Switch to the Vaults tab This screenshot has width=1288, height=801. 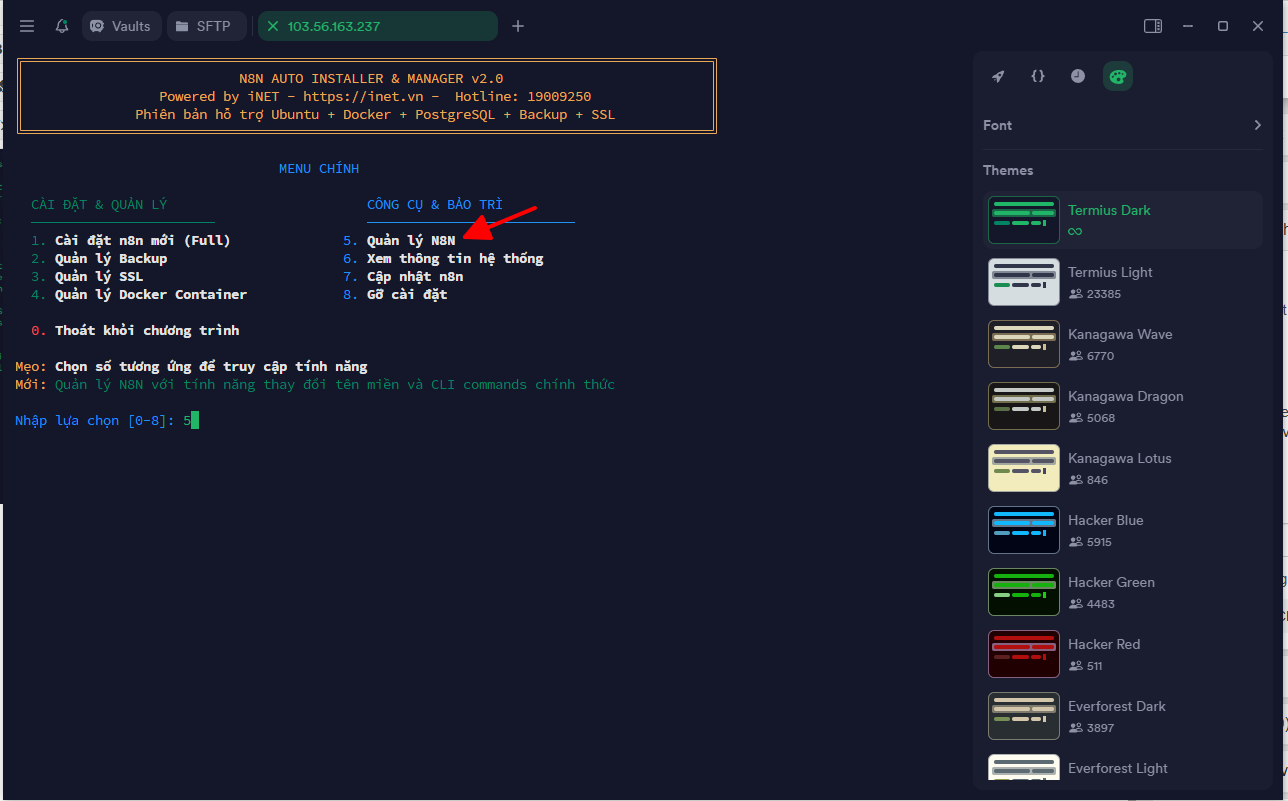[x=121, y=26]
